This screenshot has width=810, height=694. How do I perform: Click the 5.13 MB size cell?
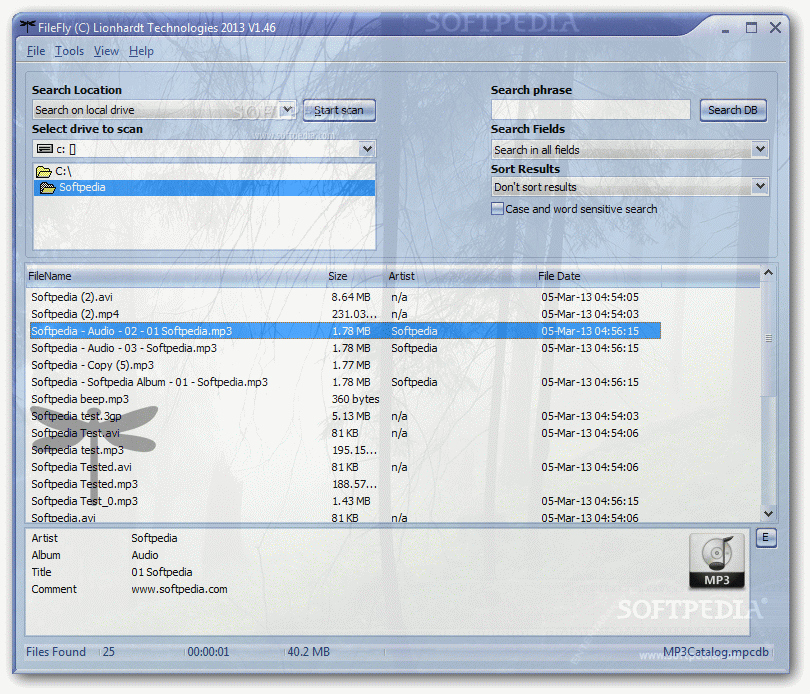[351, 417]
